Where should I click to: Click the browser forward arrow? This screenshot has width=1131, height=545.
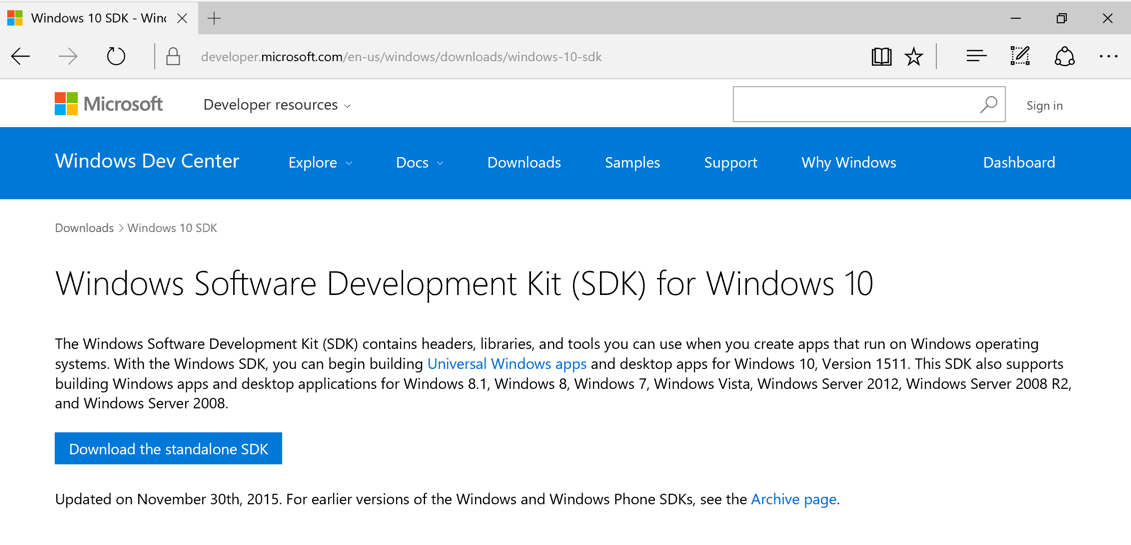(x=68, y=57)
